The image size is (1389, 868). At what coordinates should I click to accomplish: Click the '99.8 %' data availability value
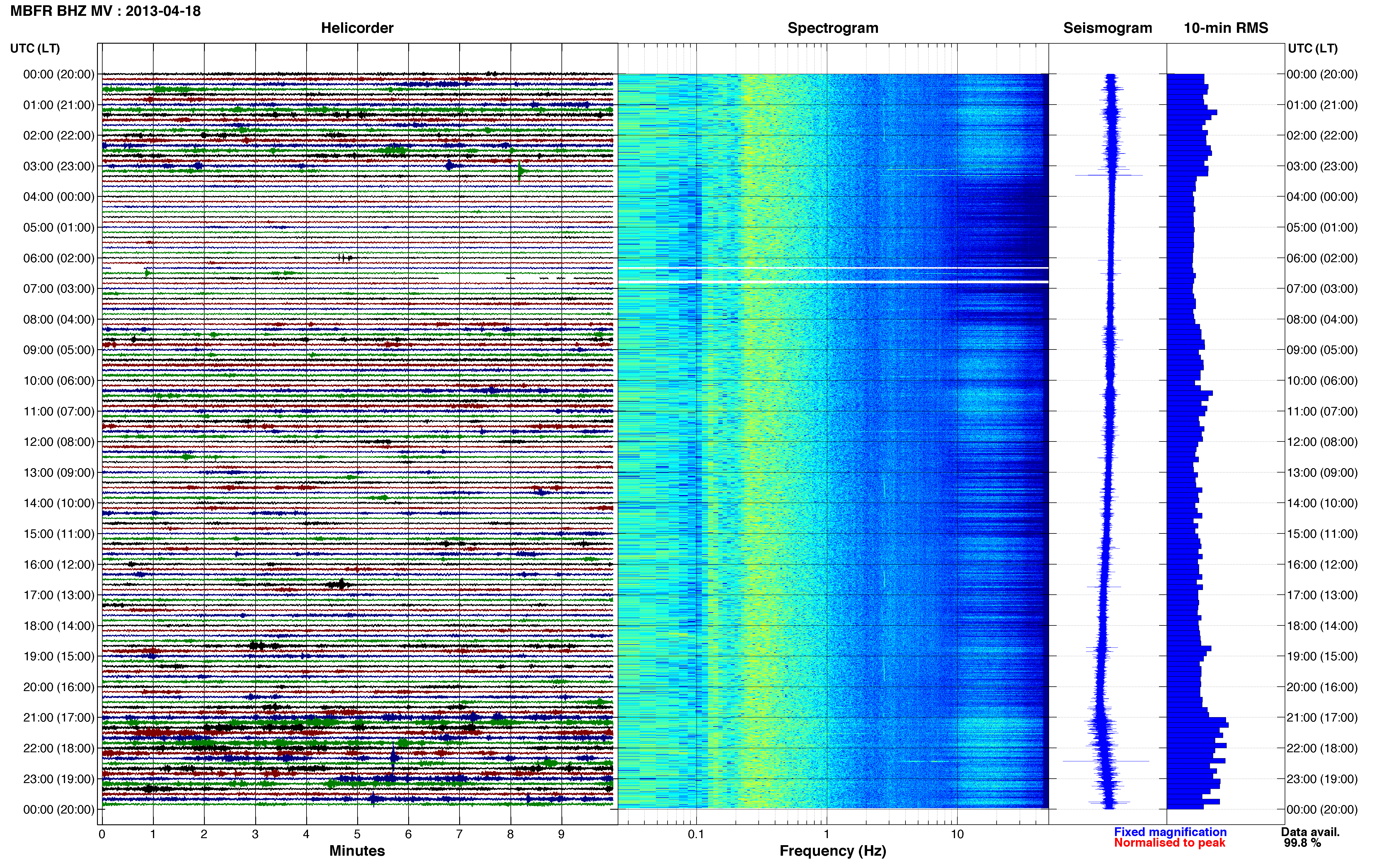(1302, 843)
